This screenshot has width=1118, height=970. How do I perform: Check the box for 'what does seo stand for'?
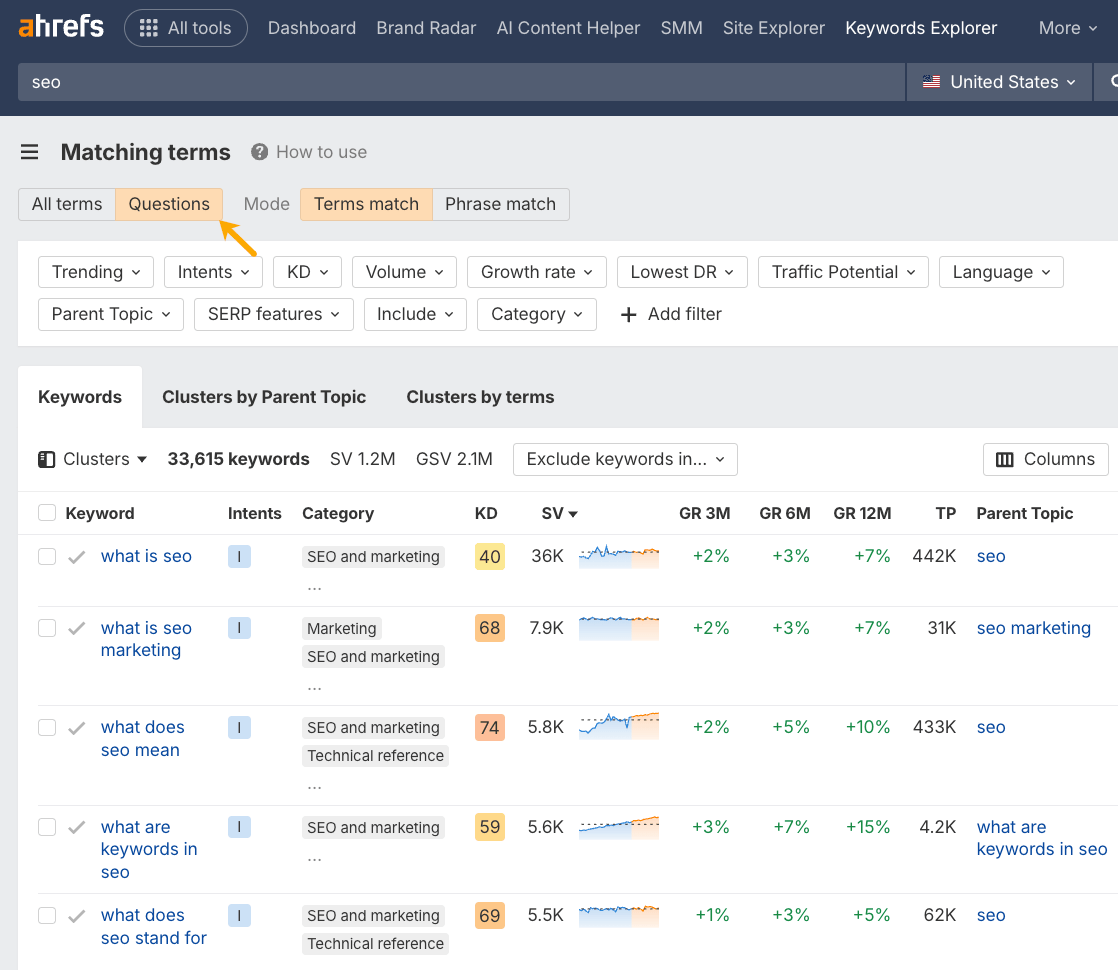(47, 915)
